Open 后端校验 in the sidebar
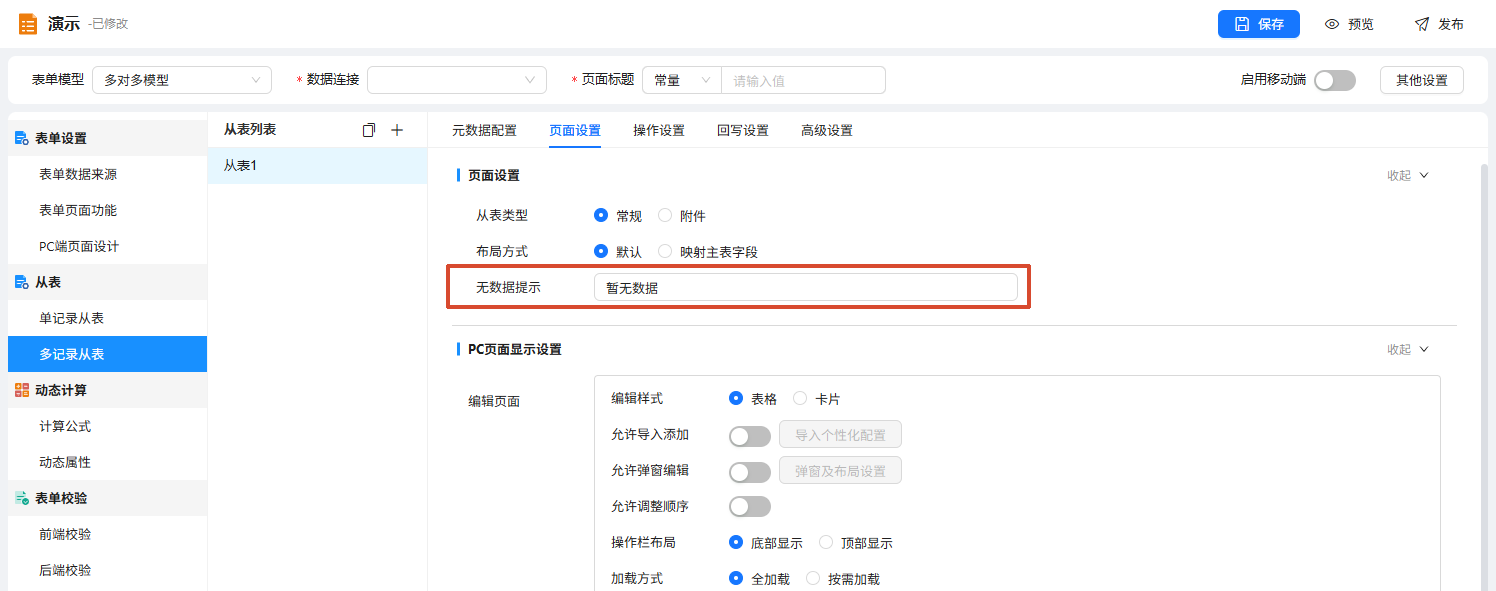Screen dimensions: 1496x591 pos(107,570)
